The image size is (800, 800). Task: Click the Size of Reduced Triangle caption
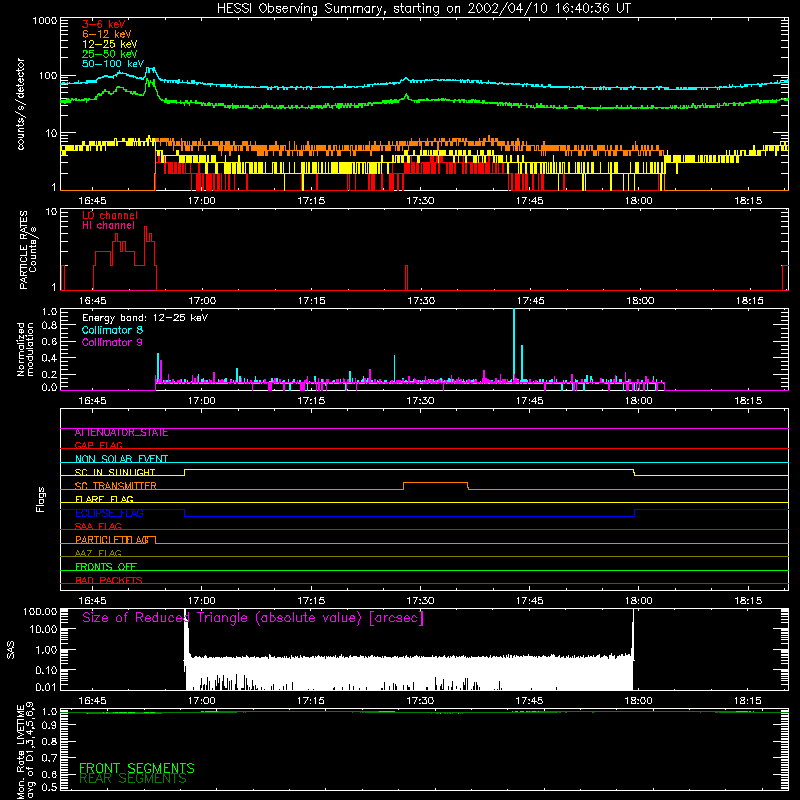tap(253, 618)
